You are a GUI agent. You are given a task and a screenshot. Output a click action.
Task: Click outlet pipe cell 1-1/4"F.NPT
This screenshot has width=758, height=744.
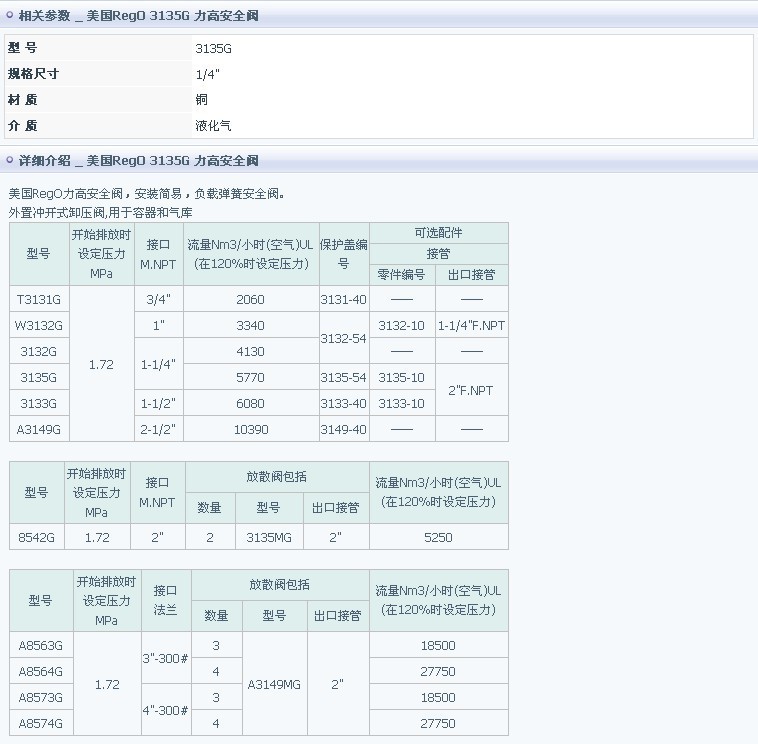471,325
